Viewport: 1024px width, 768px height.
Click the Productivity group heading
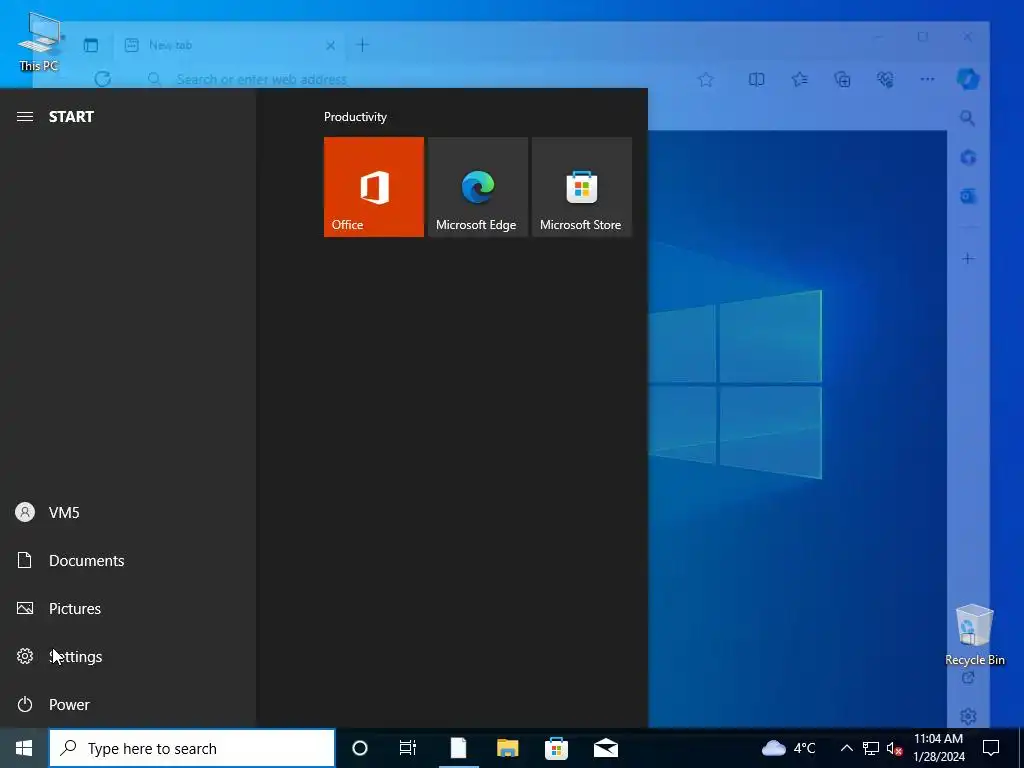(355, 117)
